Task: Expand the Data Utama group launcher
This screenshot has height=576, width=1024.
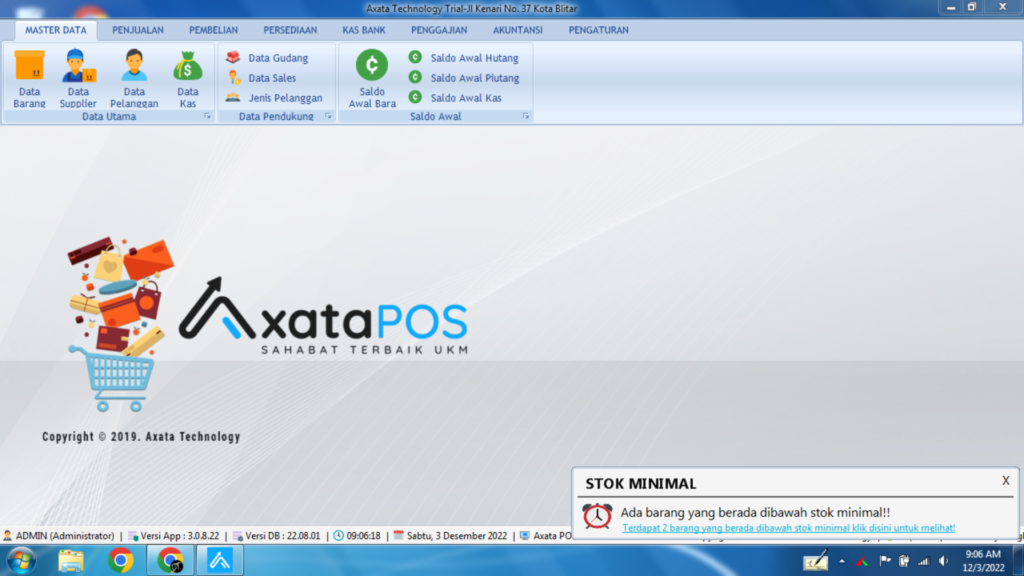Action: point(208,116)
